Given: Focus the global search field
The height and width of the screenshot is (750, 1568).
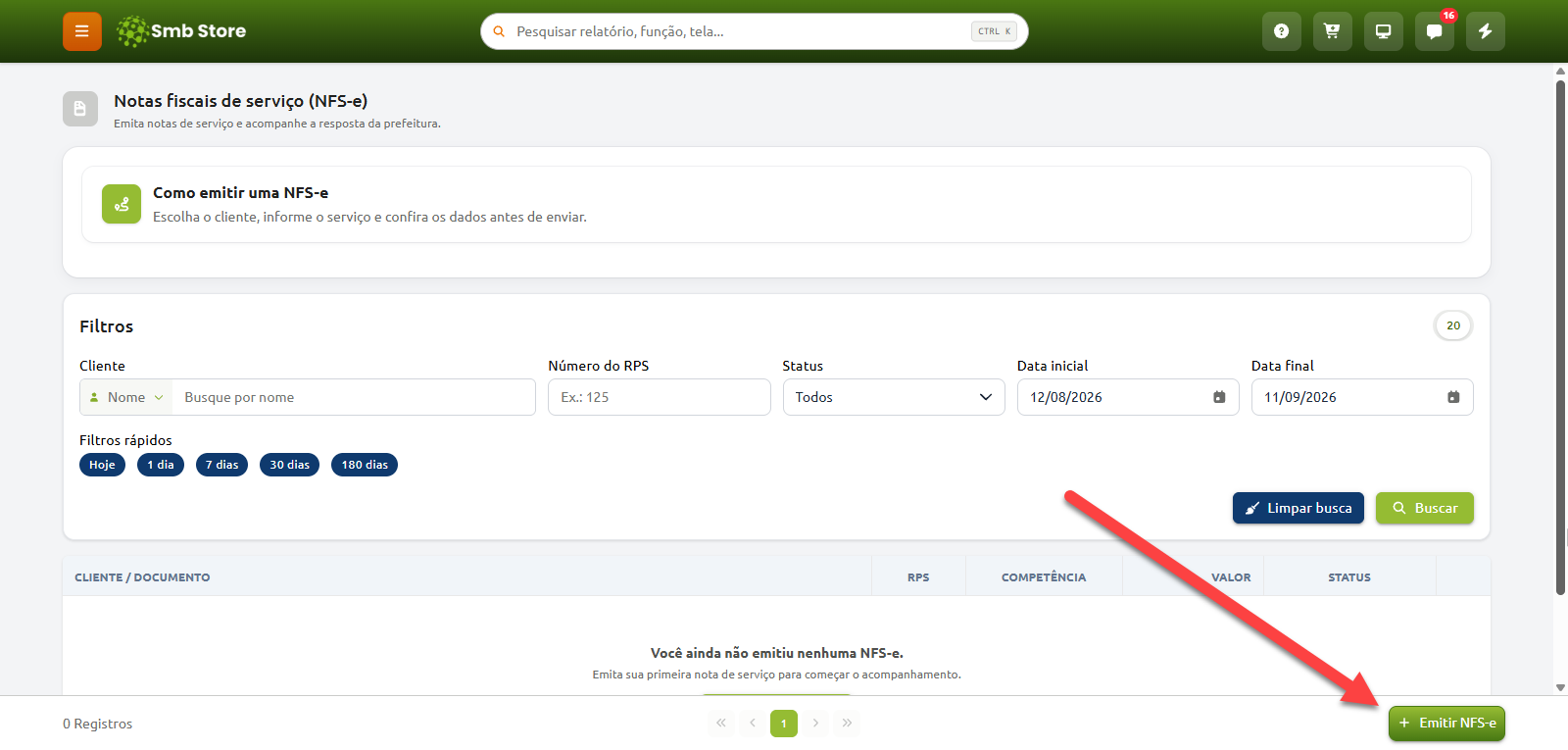Looking at the screenshot, I should [x=755, y=31].
